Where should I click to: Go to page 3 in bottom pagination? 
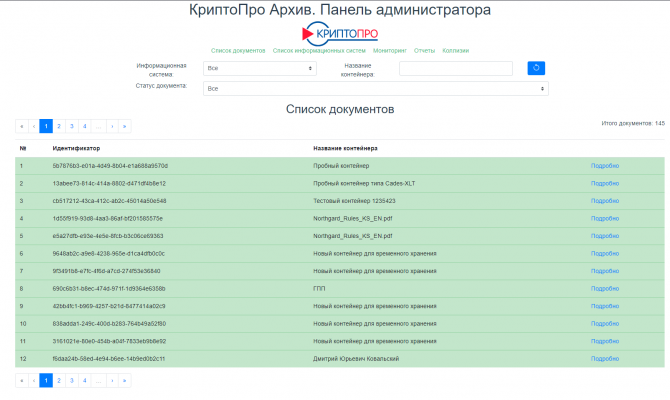[x=72, y=380]
